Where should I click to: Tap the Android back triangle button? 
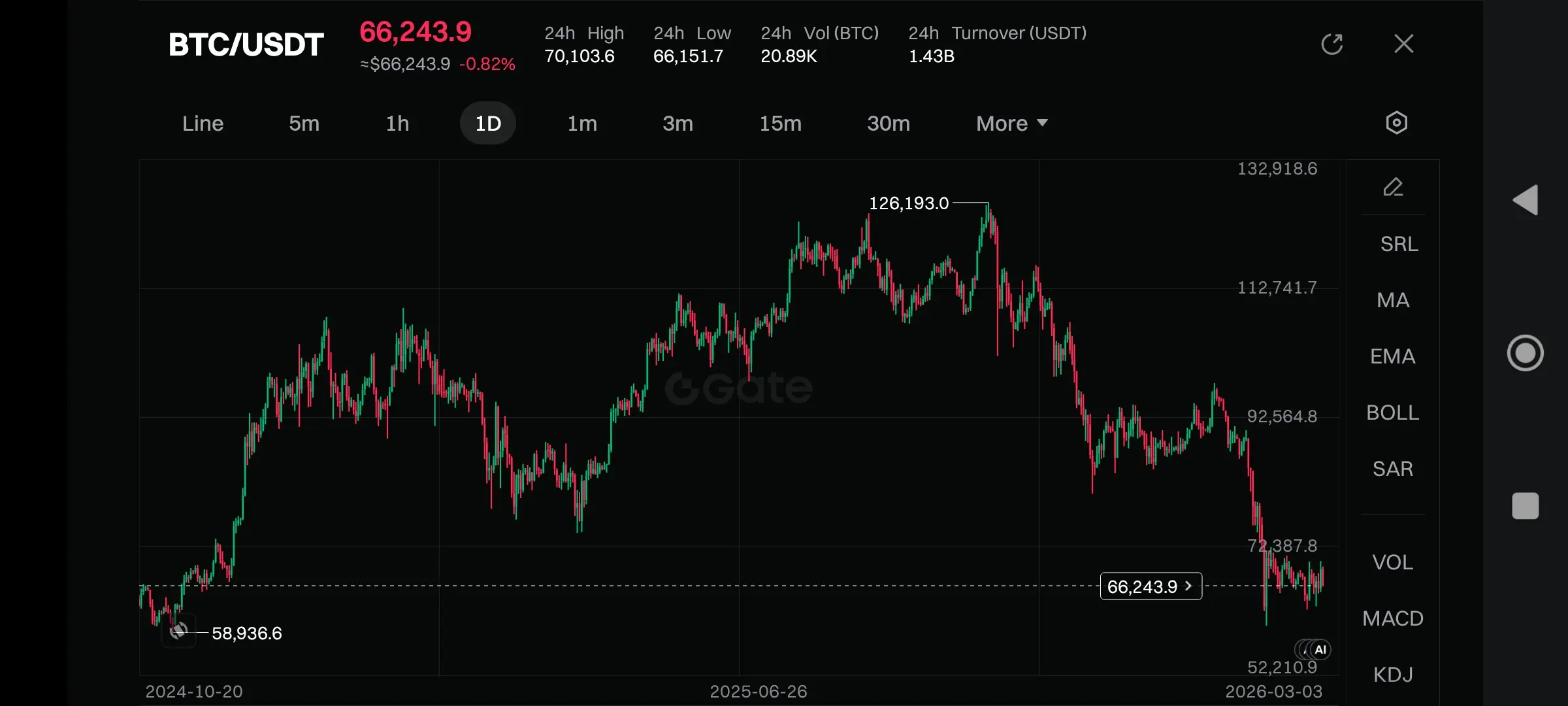click(x=1526, y=200)
